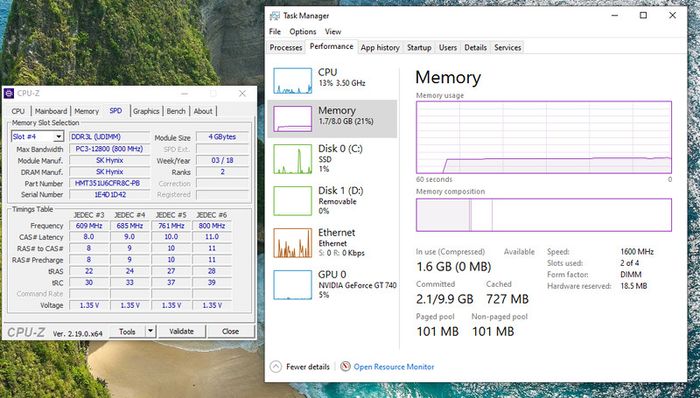Switch to the CPU tab in CPU-Z
The image size is (700, 398).
click(18, 111)
